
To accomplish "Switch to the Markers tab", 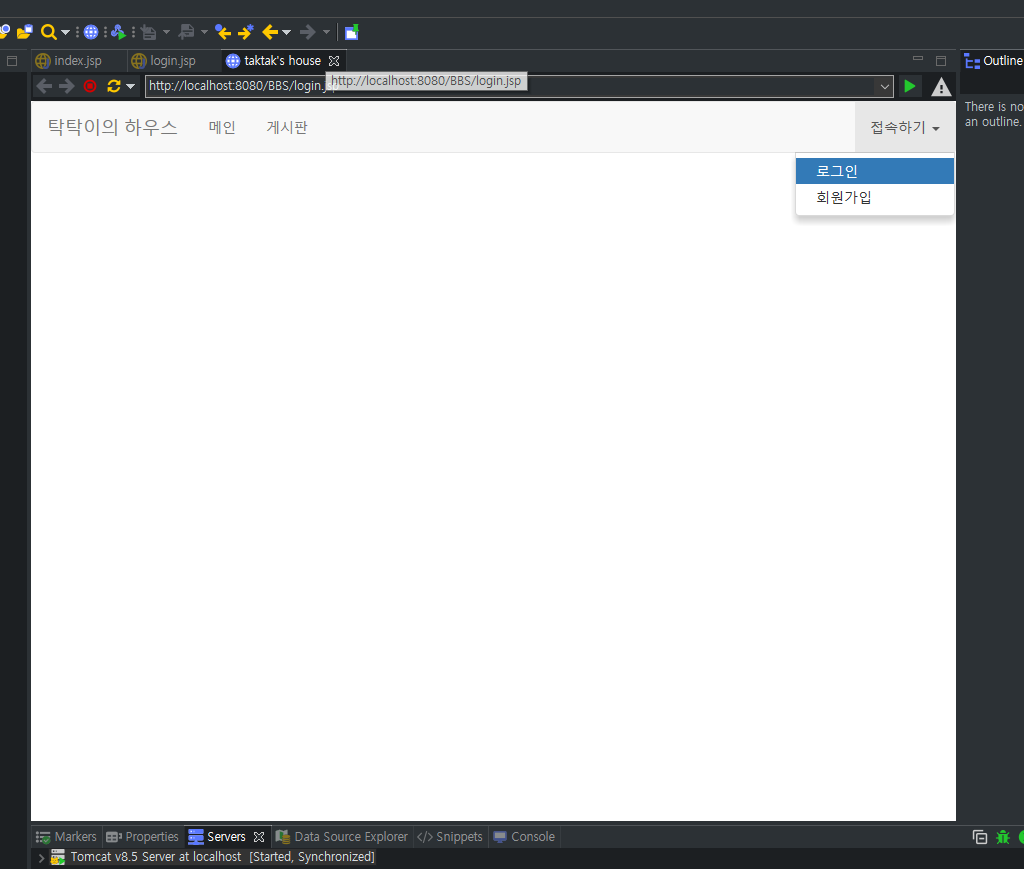I will [x=67, y=836].
